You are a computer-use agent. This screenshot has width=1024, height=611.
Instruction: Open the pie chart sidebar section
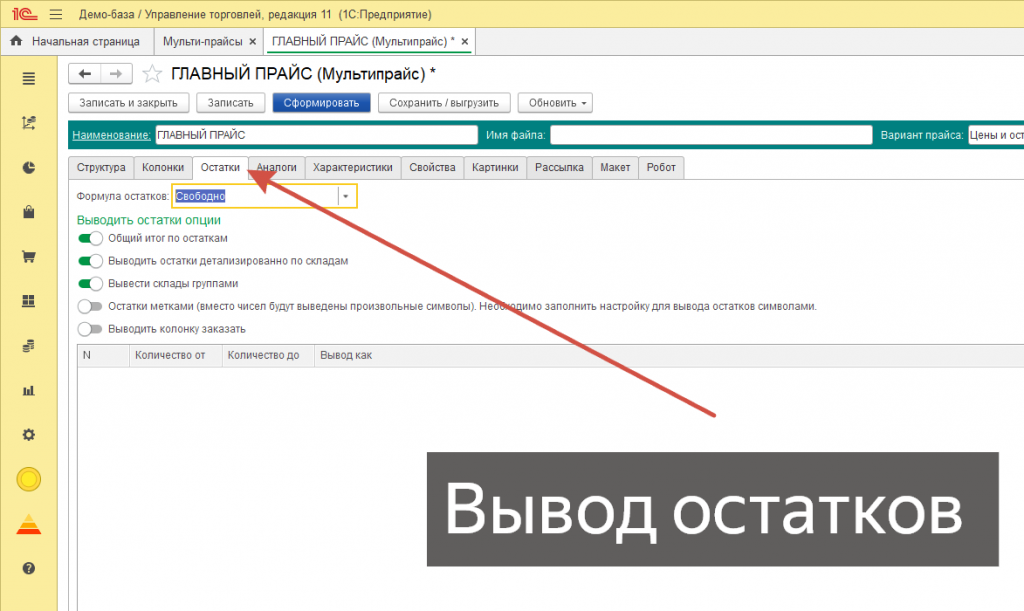[29, 168]
